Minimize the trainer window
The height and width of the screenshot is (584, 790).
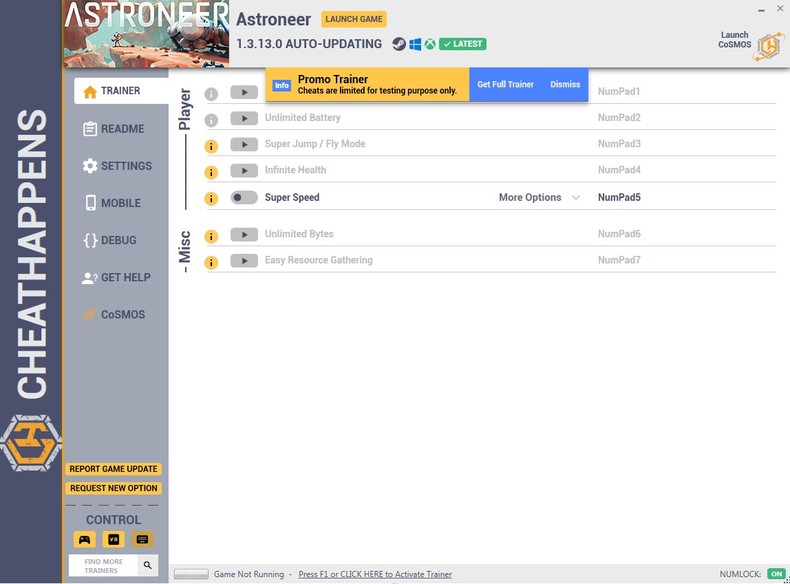pos(761,10)
